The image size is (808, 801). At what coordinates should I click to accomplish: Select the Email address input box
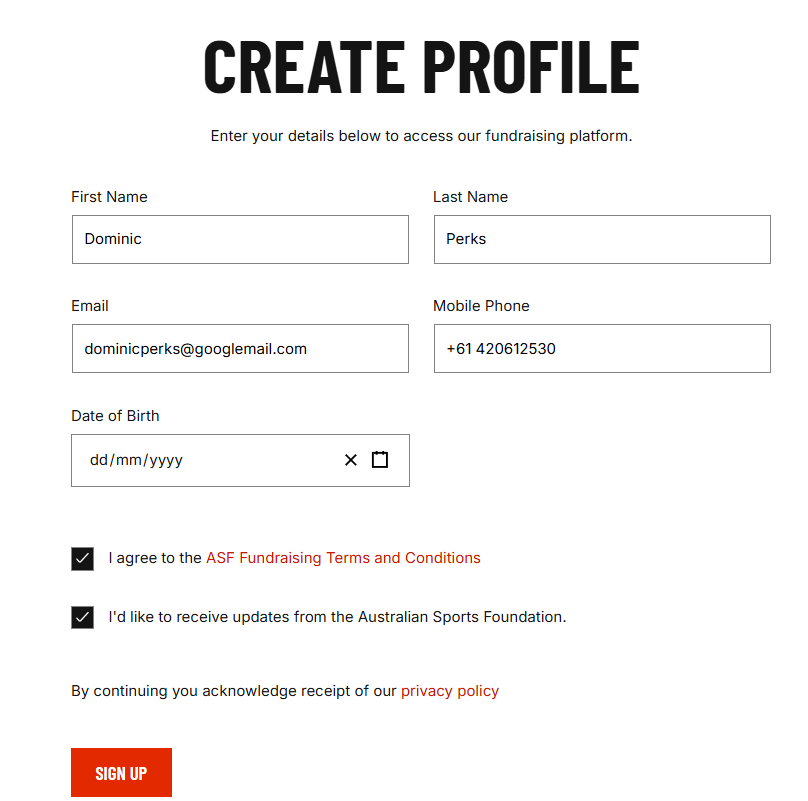pyautogui.click(x=240, y=349)
